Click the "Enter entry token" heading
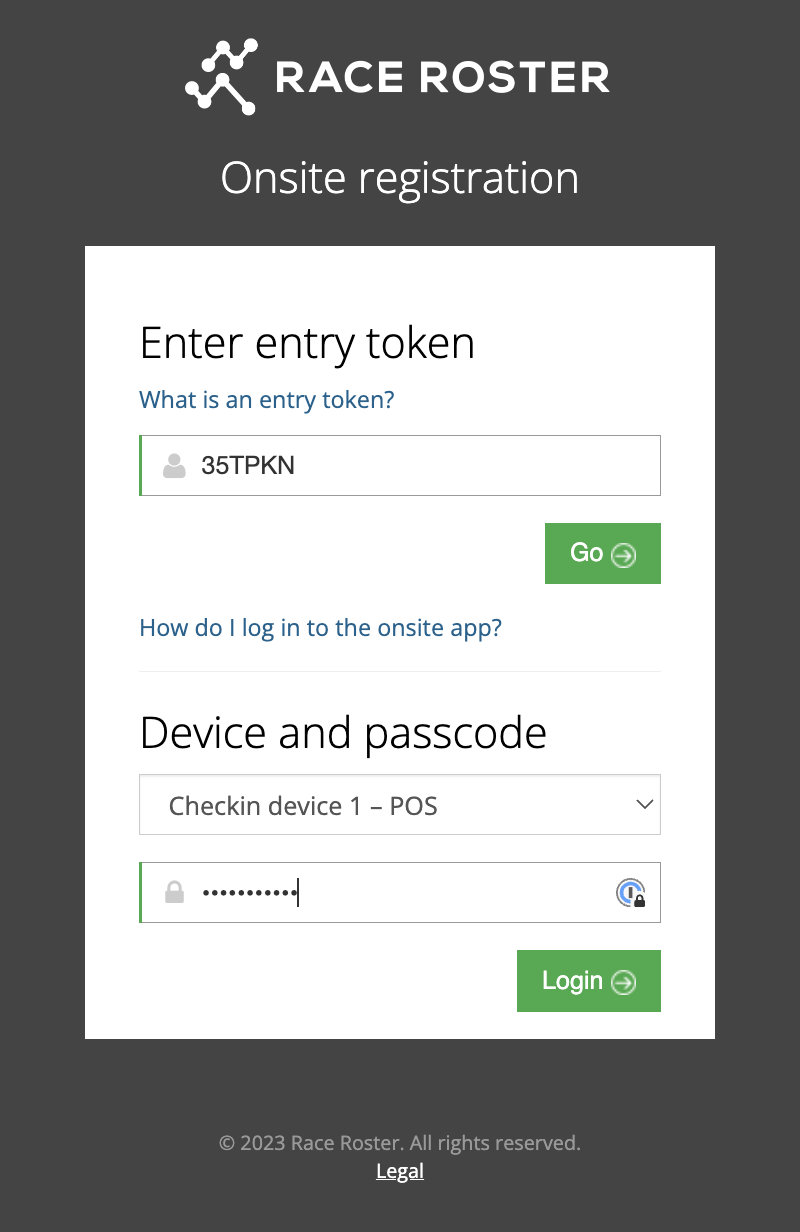 click(x=307, y=343)
